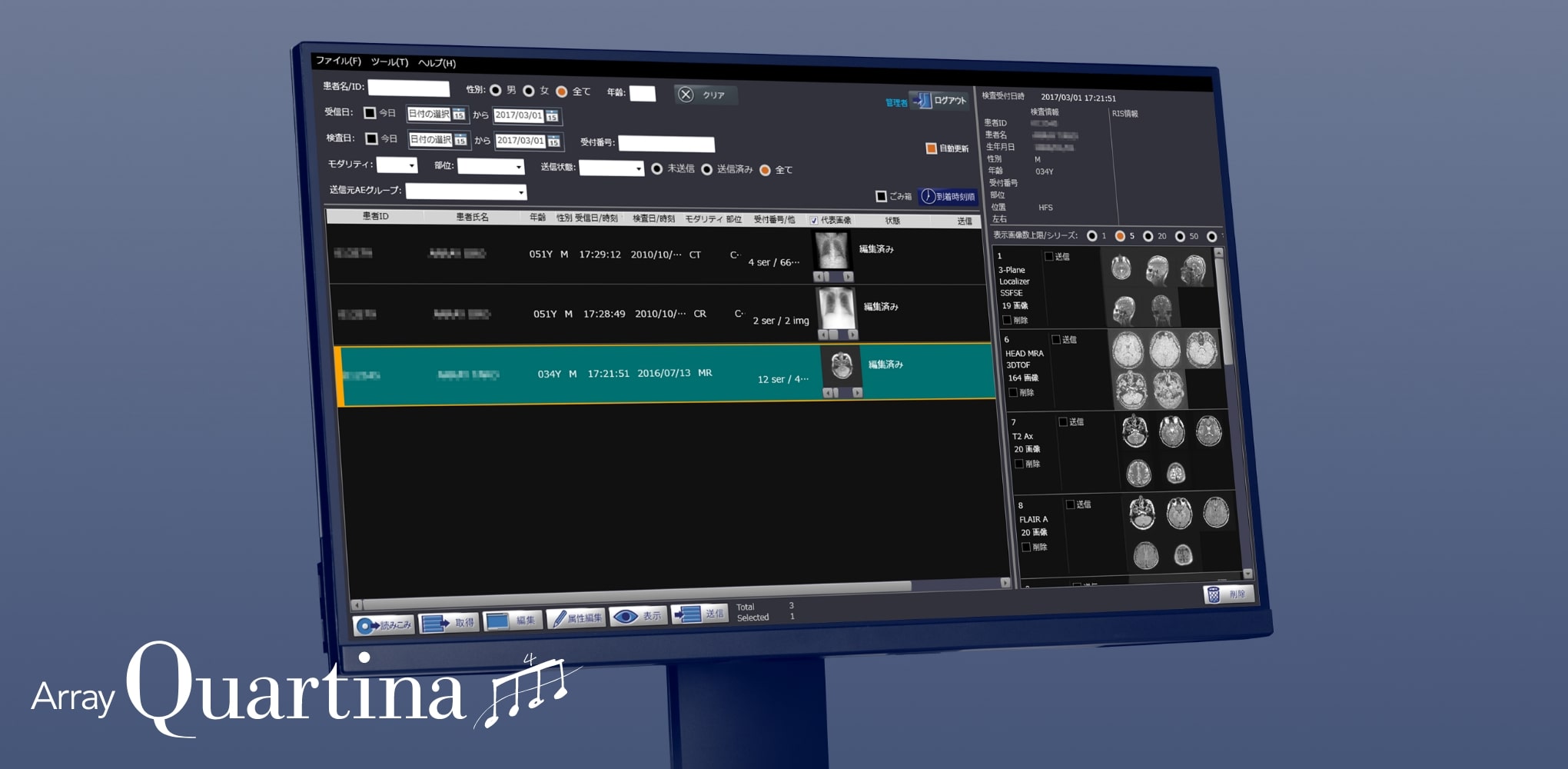Check 削除 checkbox for 3-Plane Localizer series
This screenshot has height=769, width=1568.
[x=1007, y=320]
